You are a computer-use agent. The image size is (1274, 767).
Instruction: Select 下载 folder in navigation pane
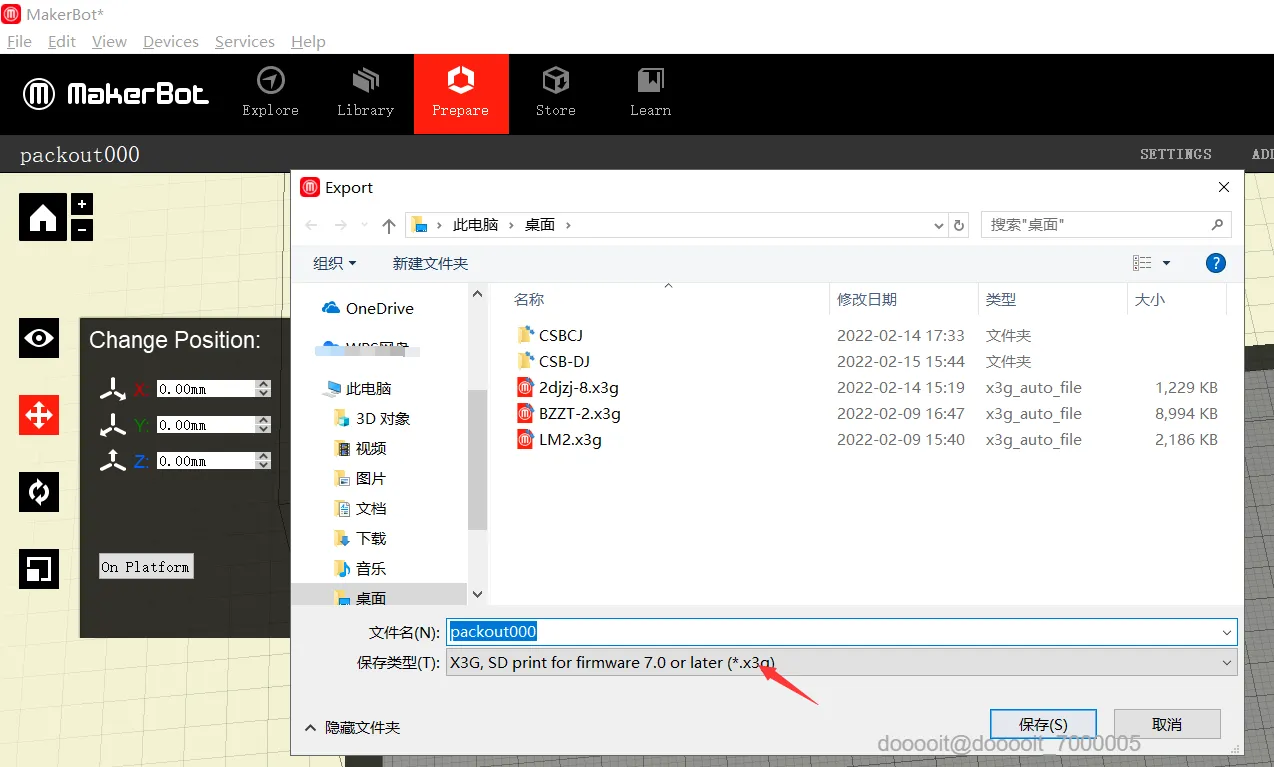[x=360, y=539]
